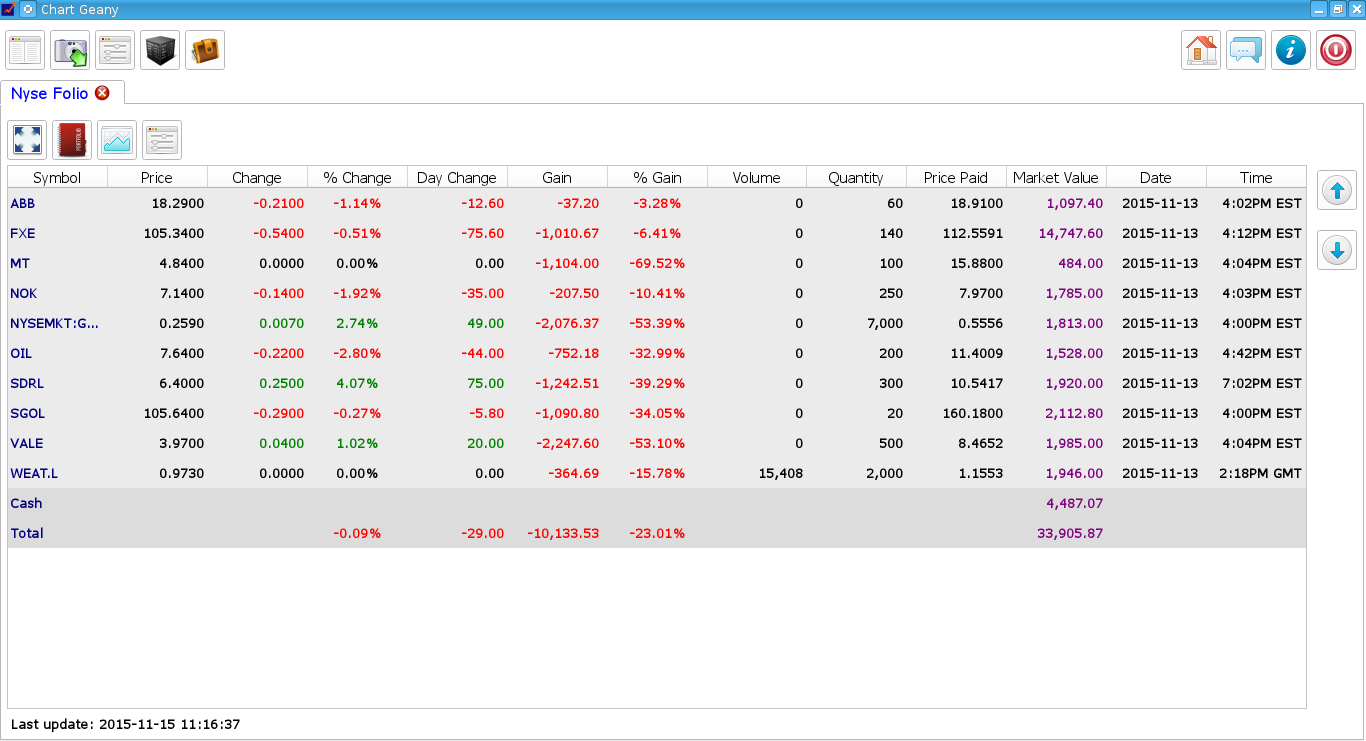The width and height of the screenshot is (1366, 741).
Task: Sort by the % Change column header
Action: coord(357,177)
